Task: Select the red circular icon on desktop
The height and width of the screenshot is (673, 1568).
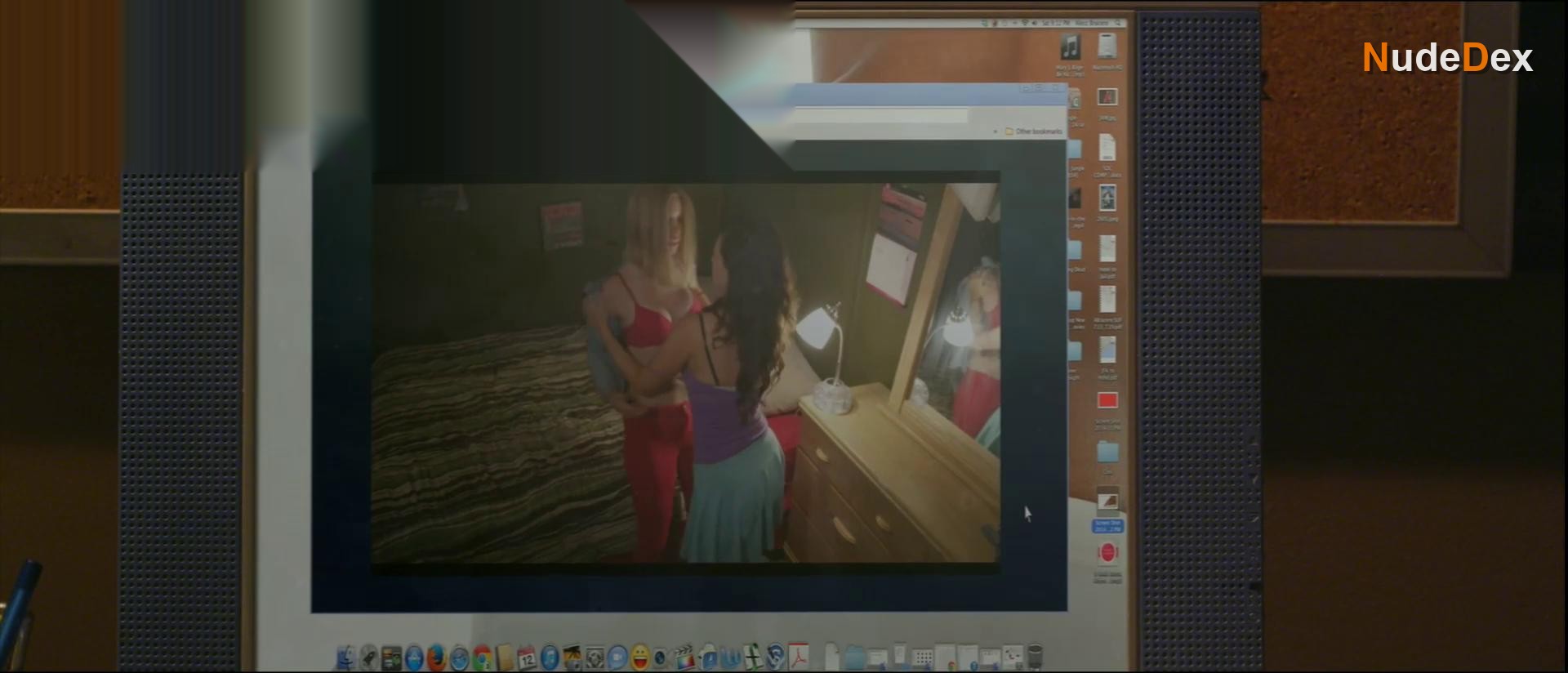Action: [x=1107, y=554]
